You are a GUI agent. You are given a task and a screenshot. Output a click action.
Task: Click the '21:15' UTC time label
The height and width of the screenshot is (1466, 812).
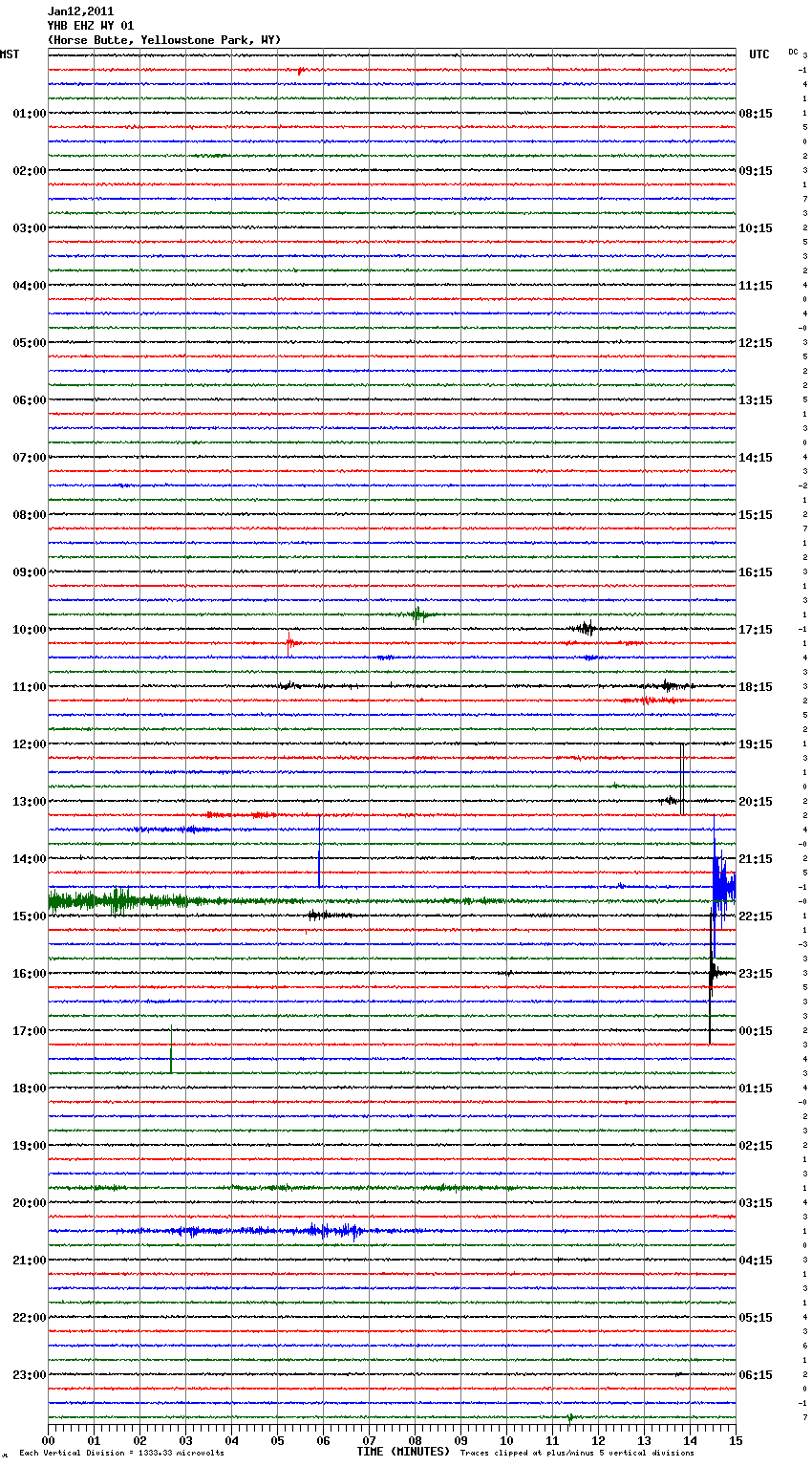[756, 859]
